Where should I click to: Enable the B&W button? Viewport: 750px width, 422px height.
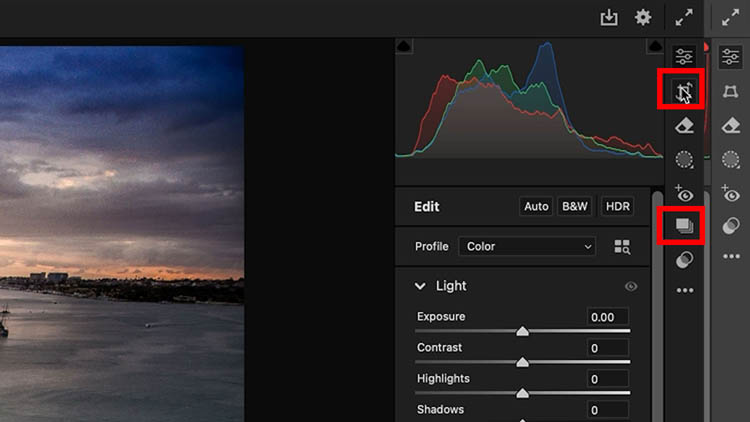click(574, 206)
